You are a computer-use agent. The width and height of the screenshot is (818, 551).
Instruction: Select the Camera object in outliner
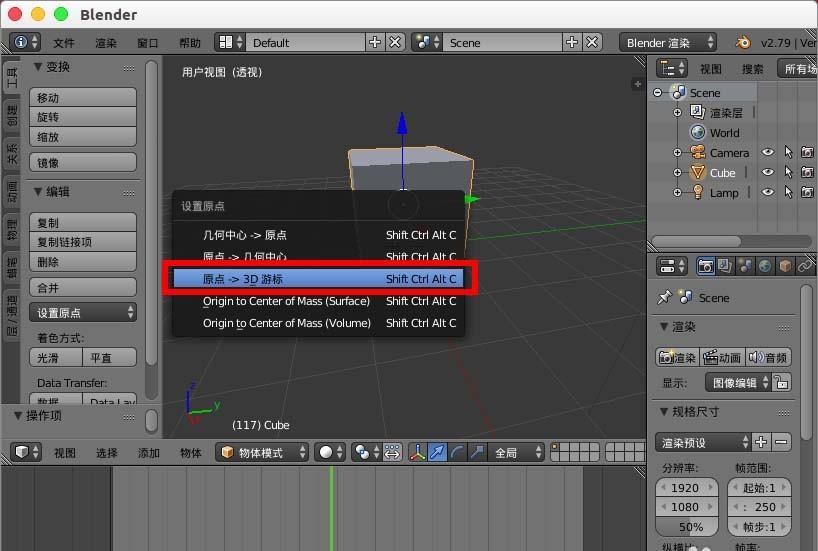(729, 153)
